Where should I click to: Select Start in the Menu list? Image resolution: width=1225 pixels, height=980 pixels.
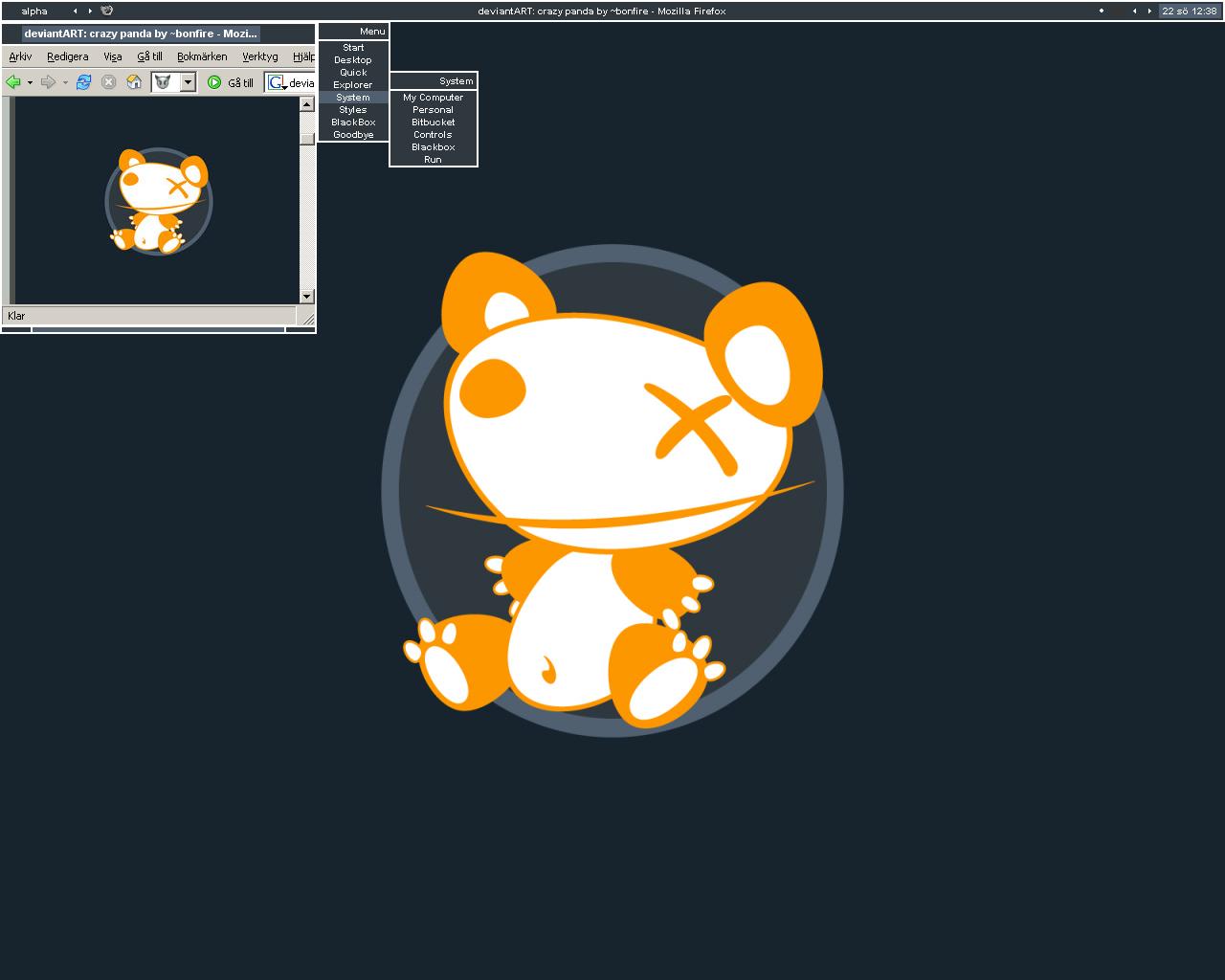[353, 48]
